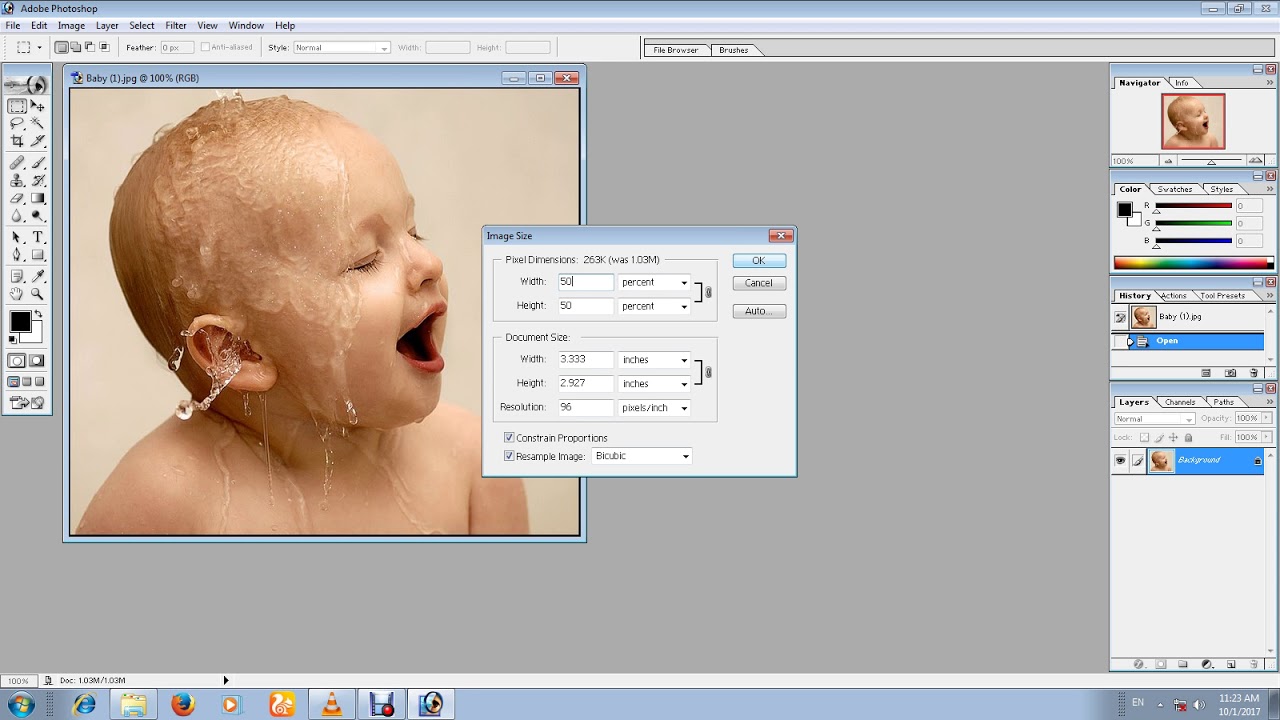Switch to Quick Mask mode
The width and height of the screenshot is (1280, 720).
click(37, 361)
